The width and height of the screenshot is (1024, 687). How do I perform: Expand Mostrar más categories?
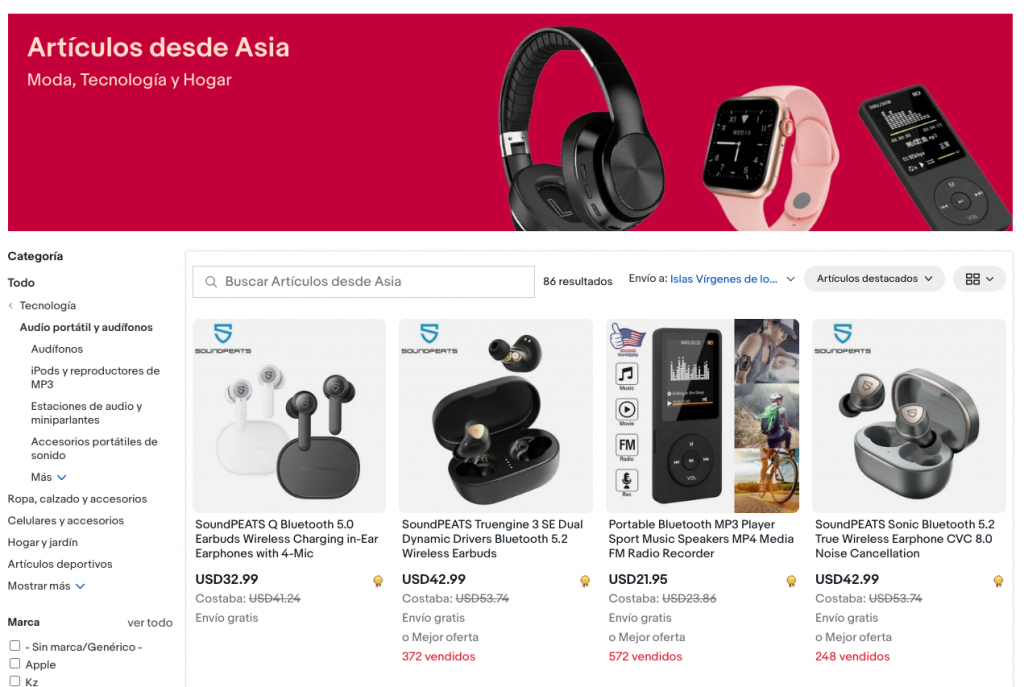[46, 586]
